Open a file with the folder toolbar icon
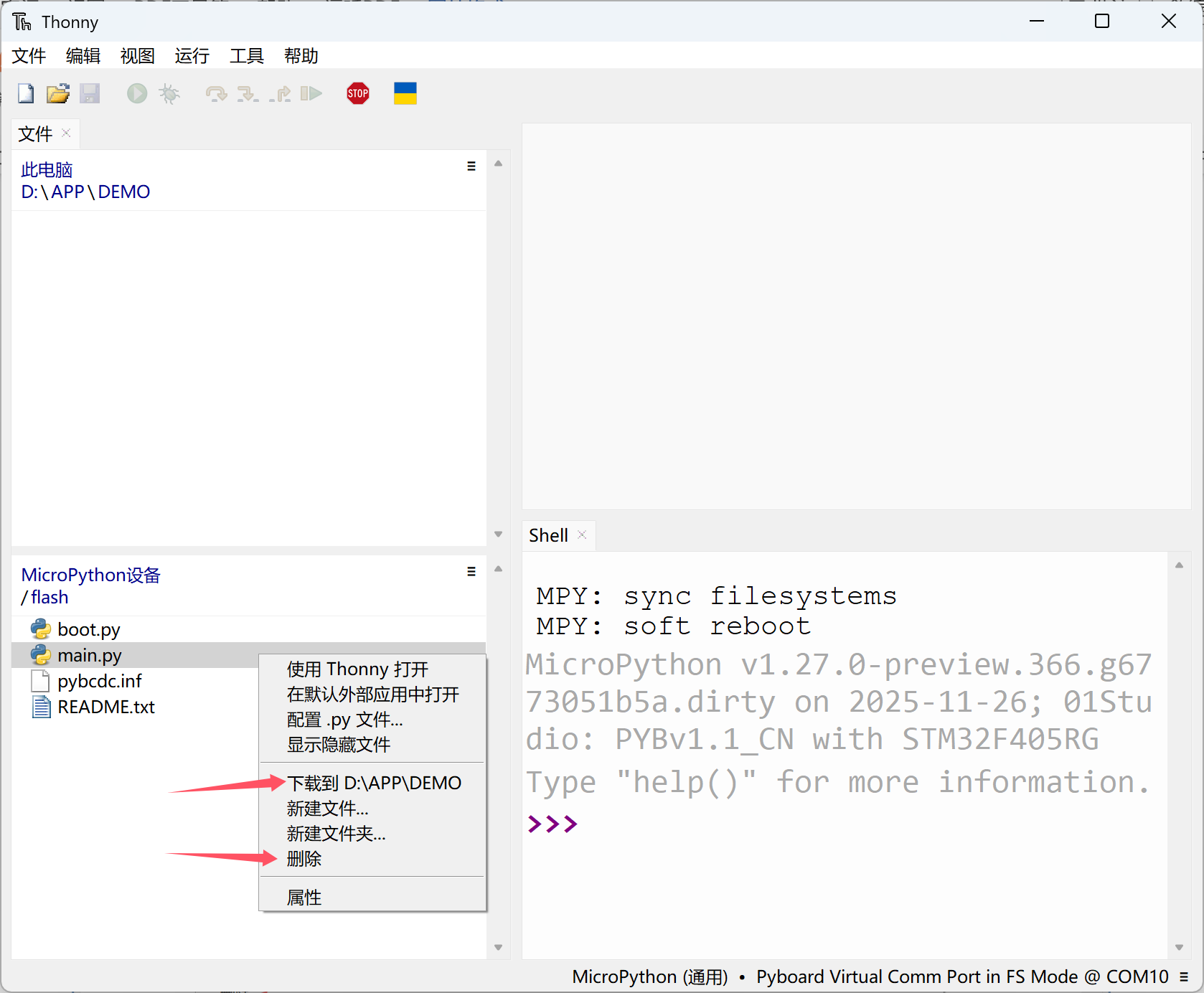This screenshot has height=993, width=1204. [57, 93]
